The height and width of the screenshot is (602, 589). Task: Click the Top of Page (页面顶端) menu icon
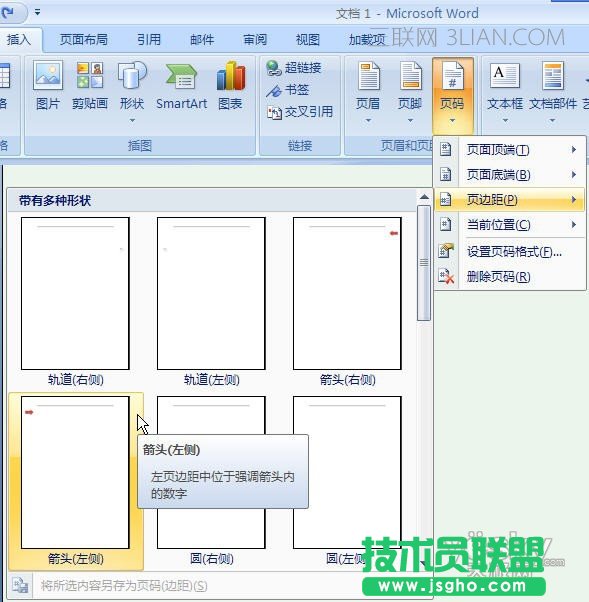pos(445,149)
